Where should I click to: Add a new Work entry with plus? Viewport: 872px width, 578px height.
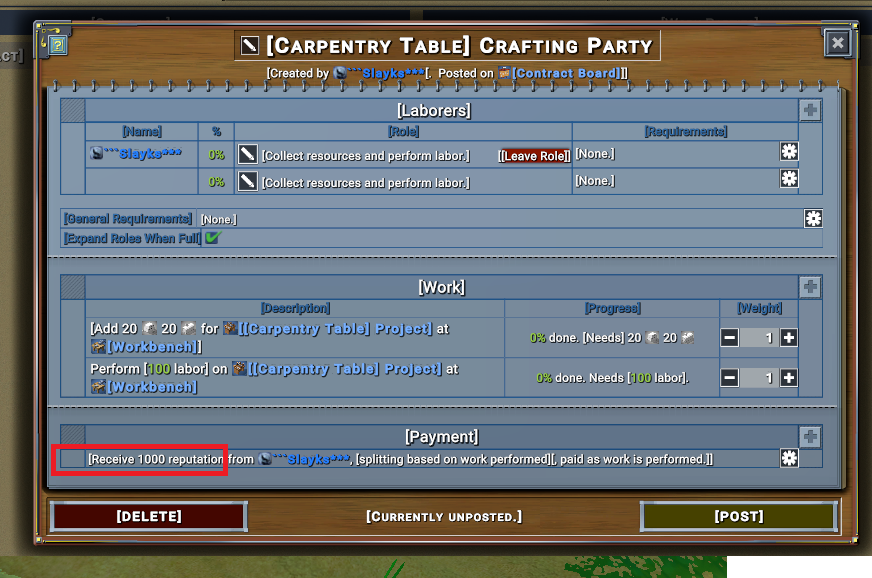[x=810, y=286]
